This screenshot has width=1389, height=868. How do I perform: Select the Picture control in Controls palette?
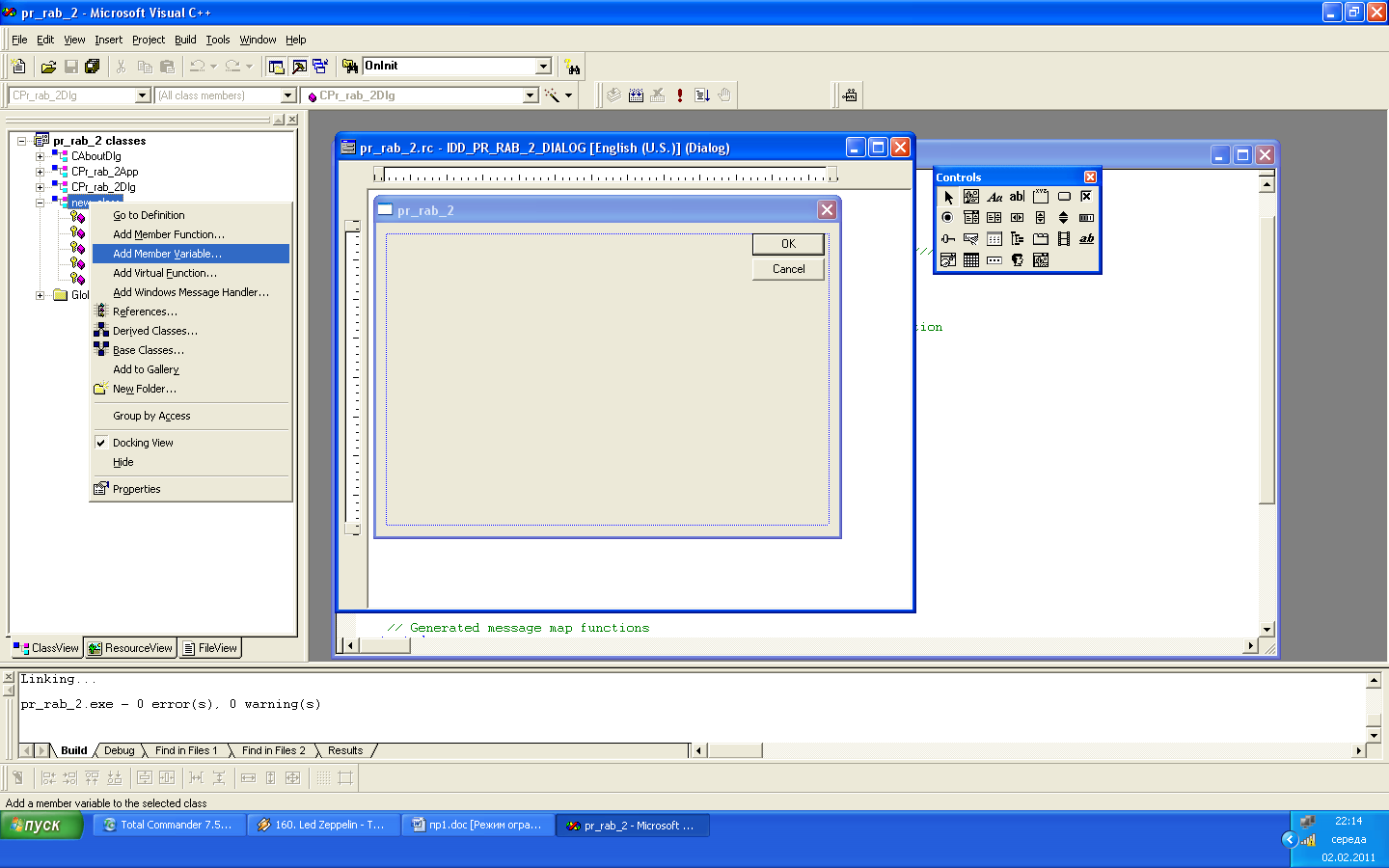[971, 197]
